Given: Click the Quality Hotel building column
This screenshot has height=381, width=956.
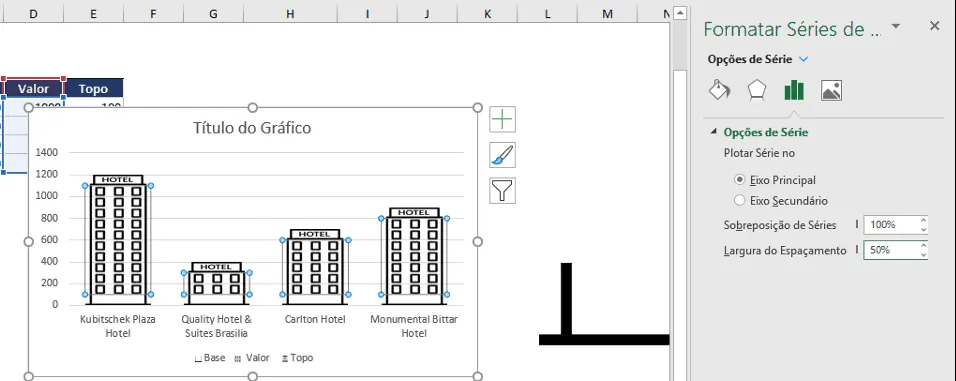Looking at the screenshot, I should tap(216, 283).
